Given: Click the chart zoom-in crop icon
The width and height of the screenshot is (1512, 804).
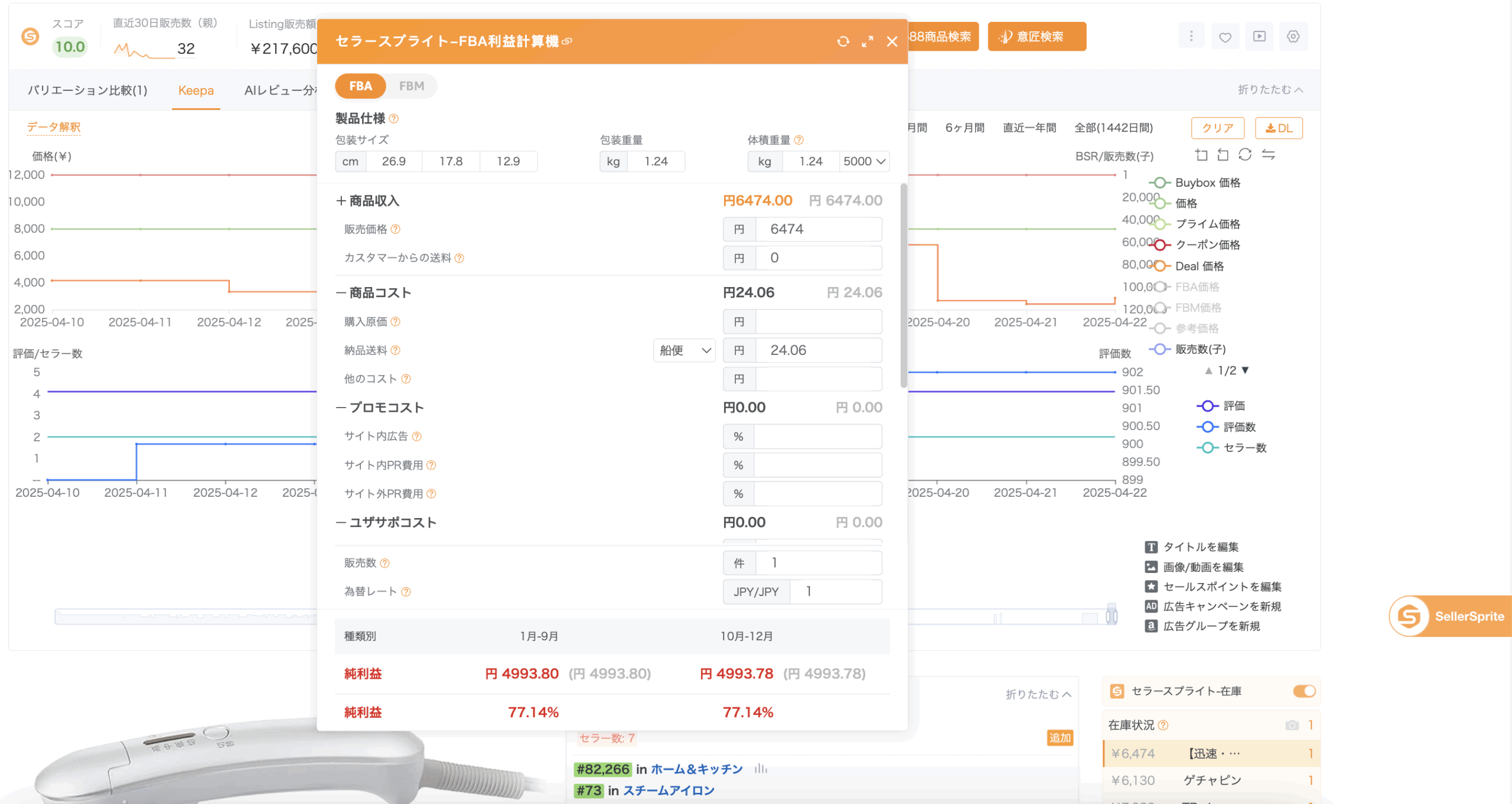Looking at the screenshot, I should [x=1201, y=155].
